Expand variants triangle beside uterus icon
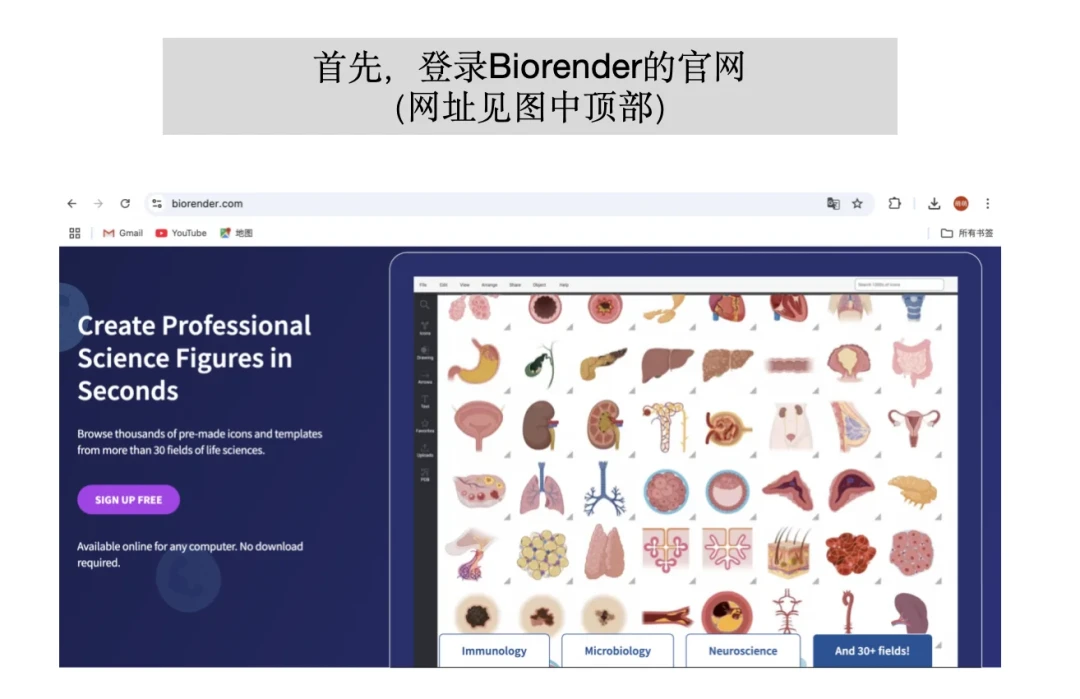Image resolution: width=1080 pixels, height=699 pixels. (938, 455)
